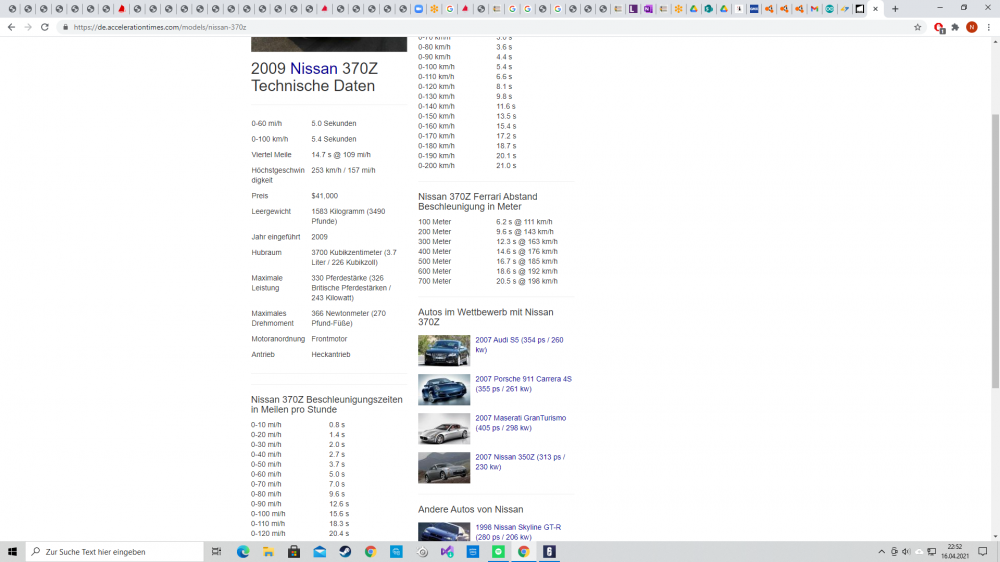Select the 'Frontmotor' value

[329, 339]
